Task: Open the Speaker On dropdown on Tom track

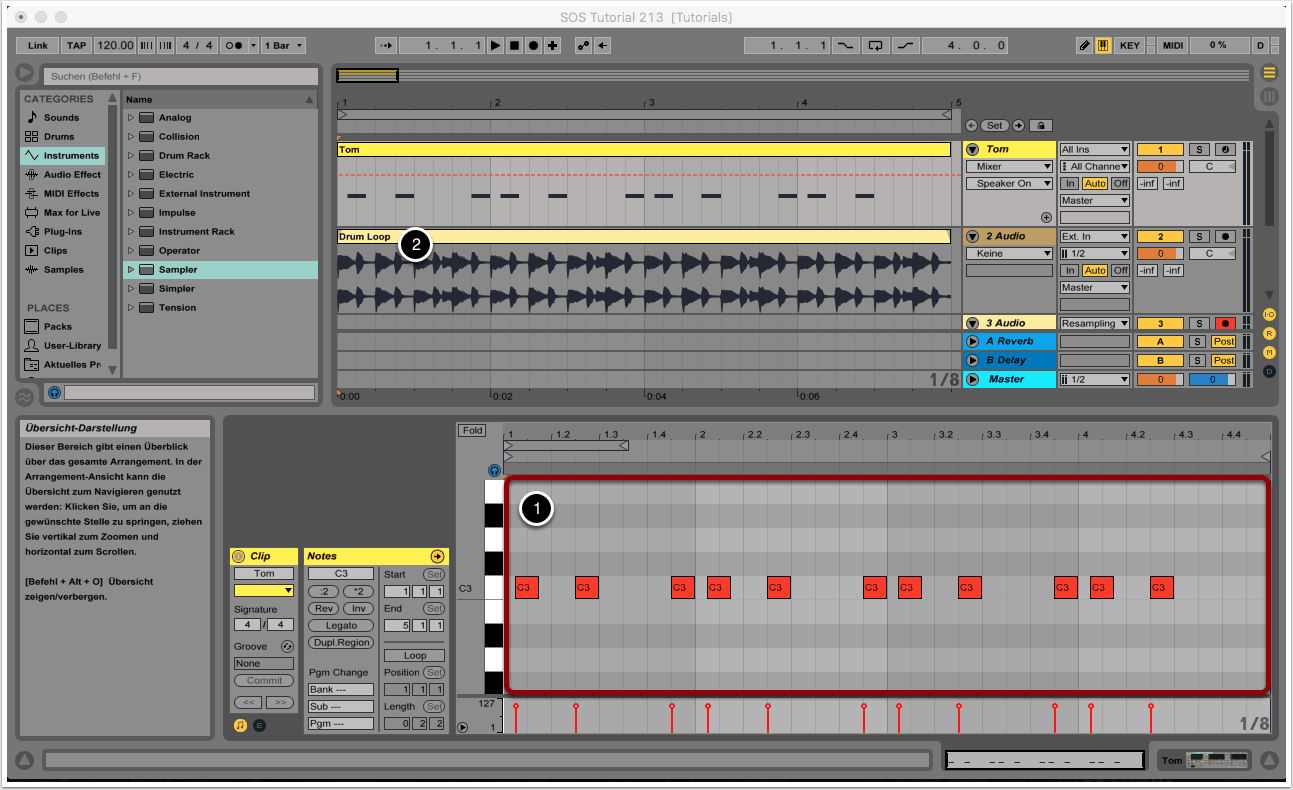Action: pos(1008,183)
